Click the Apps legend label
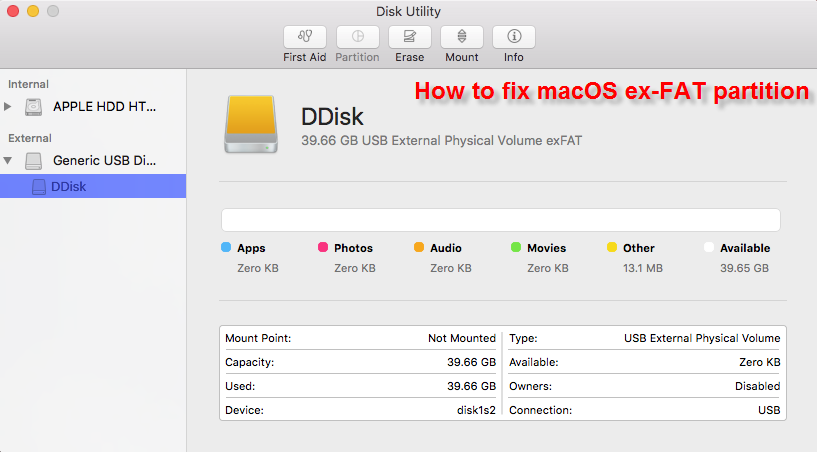 251,248
